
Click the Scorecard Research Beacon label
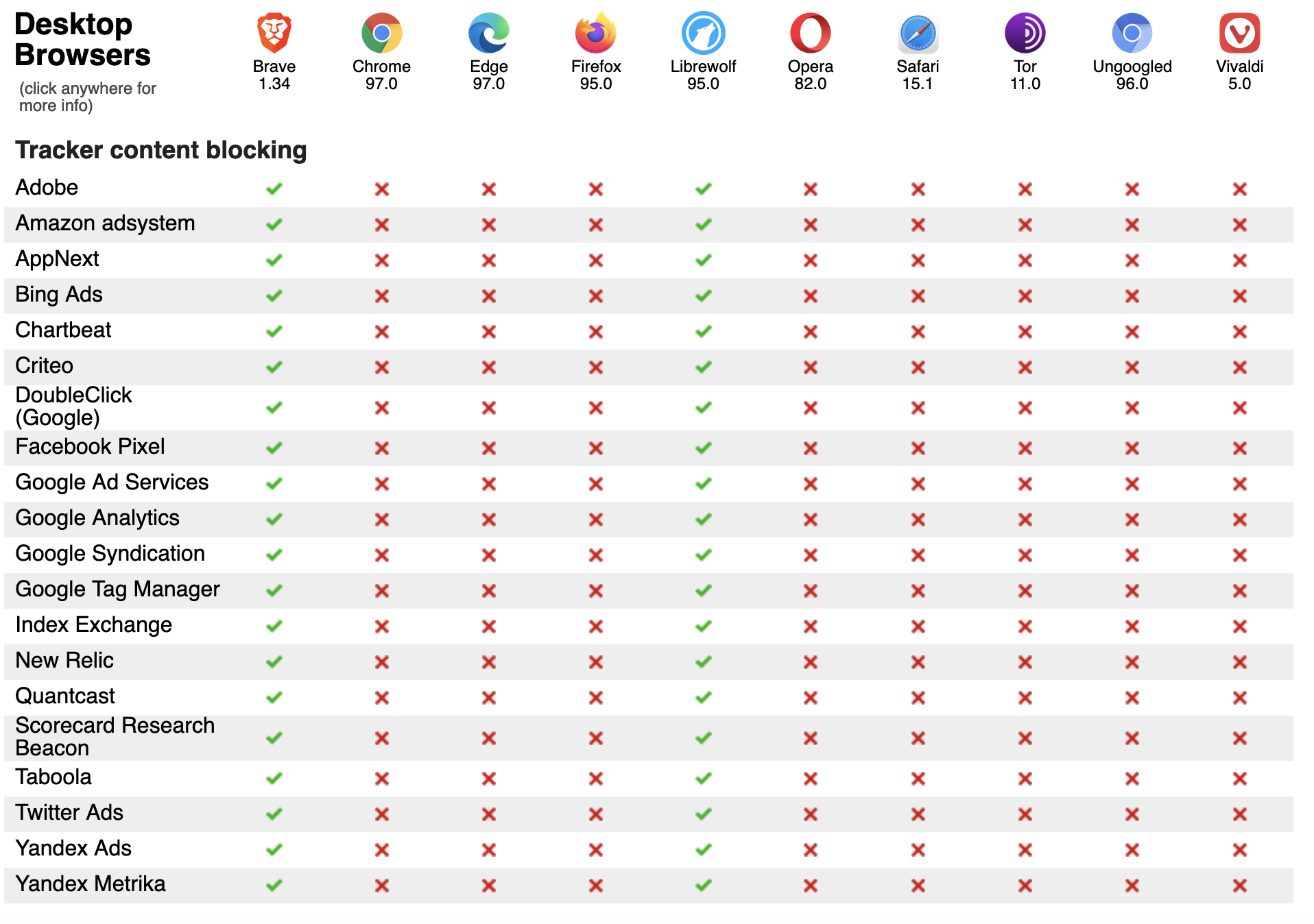tap(115, 737)
